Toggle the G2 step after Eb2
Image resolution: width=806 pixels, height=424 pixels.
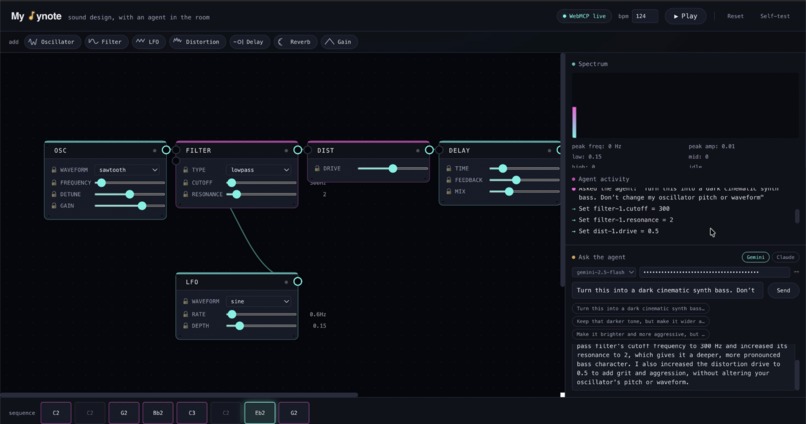[294, 413]
